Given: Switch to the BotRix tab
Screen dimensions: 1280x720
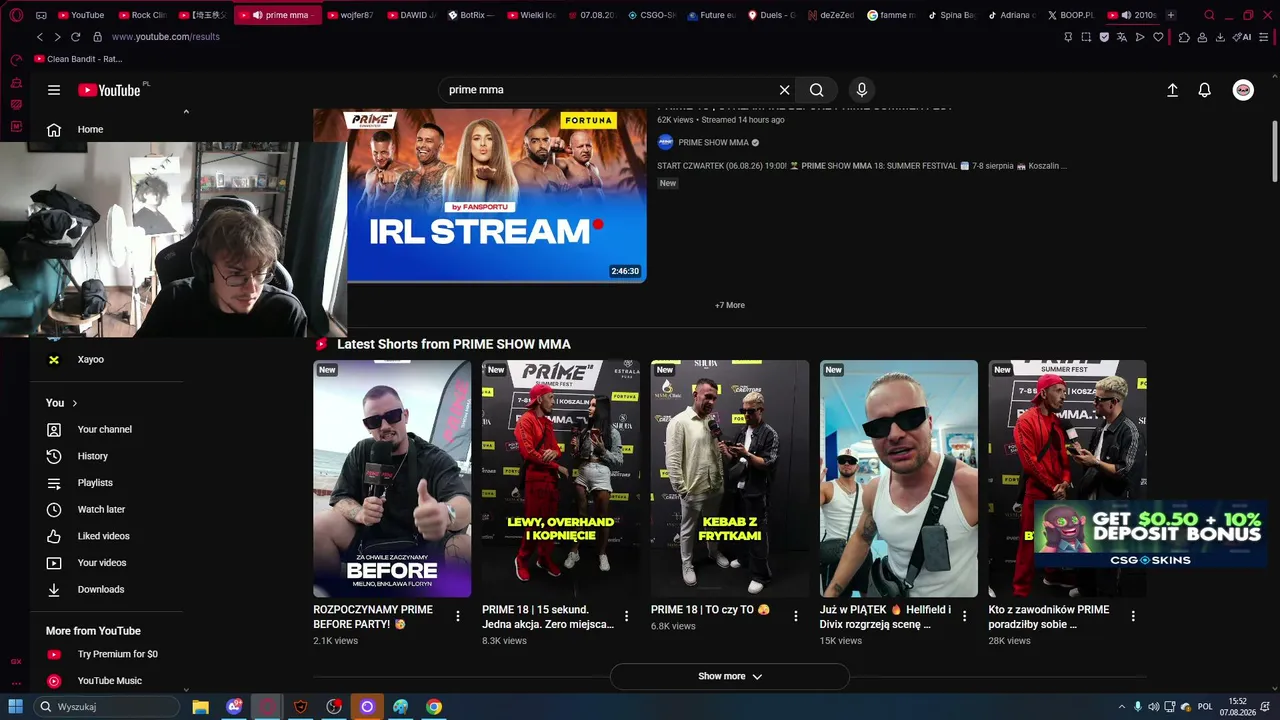Looking at the screenshot, I should pos(471,15).
